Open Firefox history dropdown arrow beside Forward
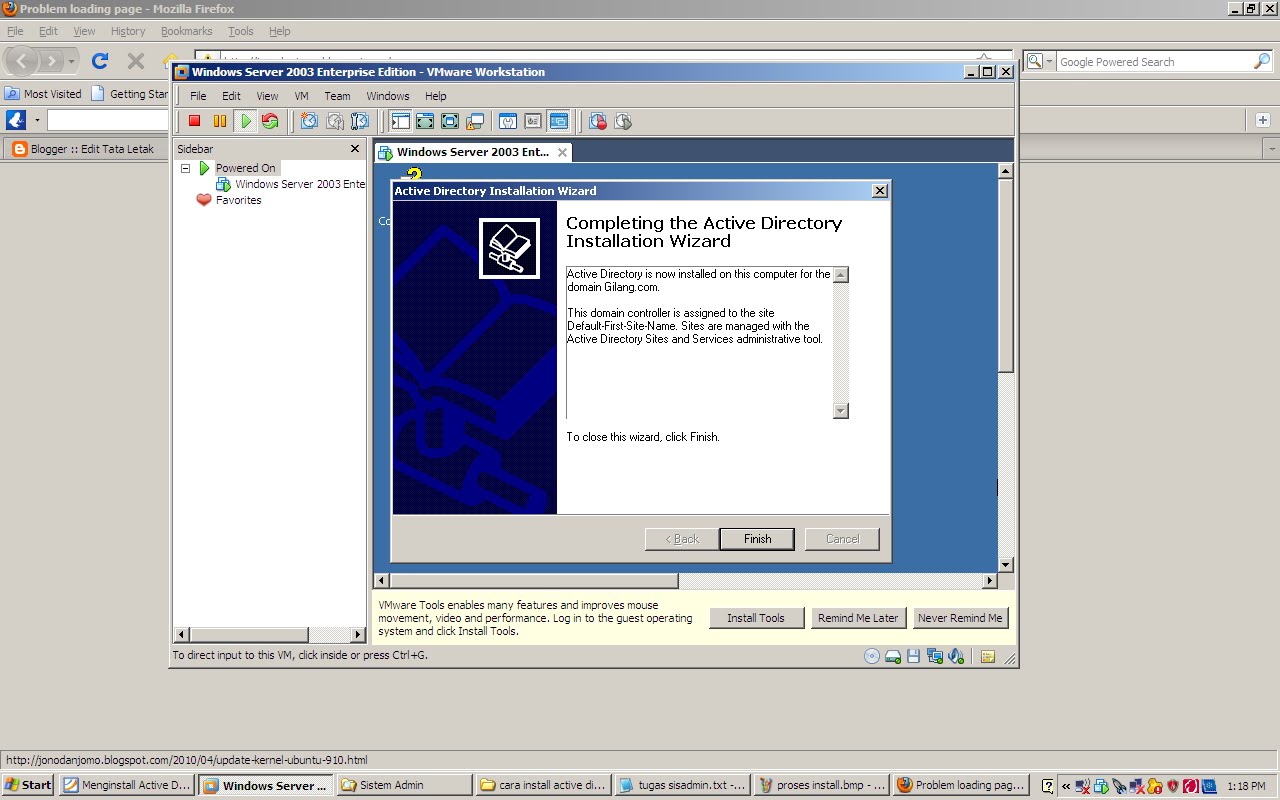Image resolution: width=1280 pixels, height=800 pixels. tap(71, 62)
